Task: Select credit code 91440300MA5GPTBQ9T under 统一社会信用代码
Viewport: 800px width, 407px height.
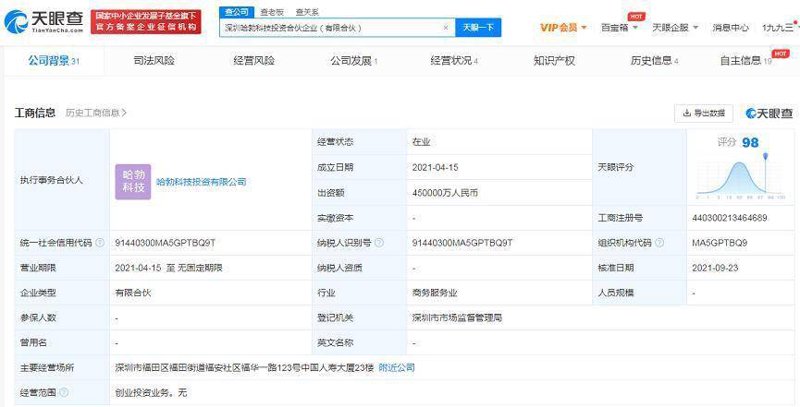Action: pyautogui.click(x=165, y=243)
